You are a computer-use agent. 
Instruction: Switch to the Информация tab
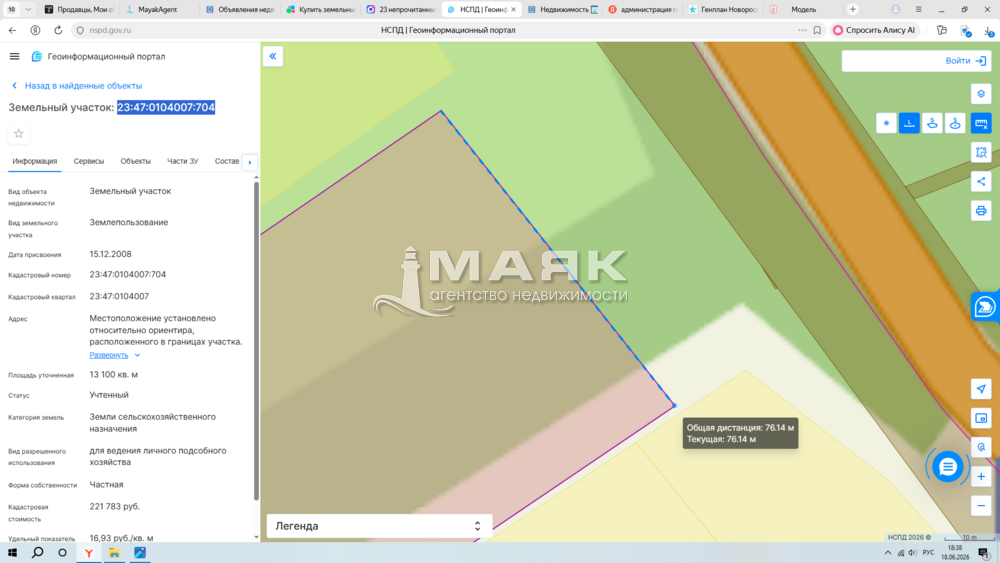click(x=34, y=161)
